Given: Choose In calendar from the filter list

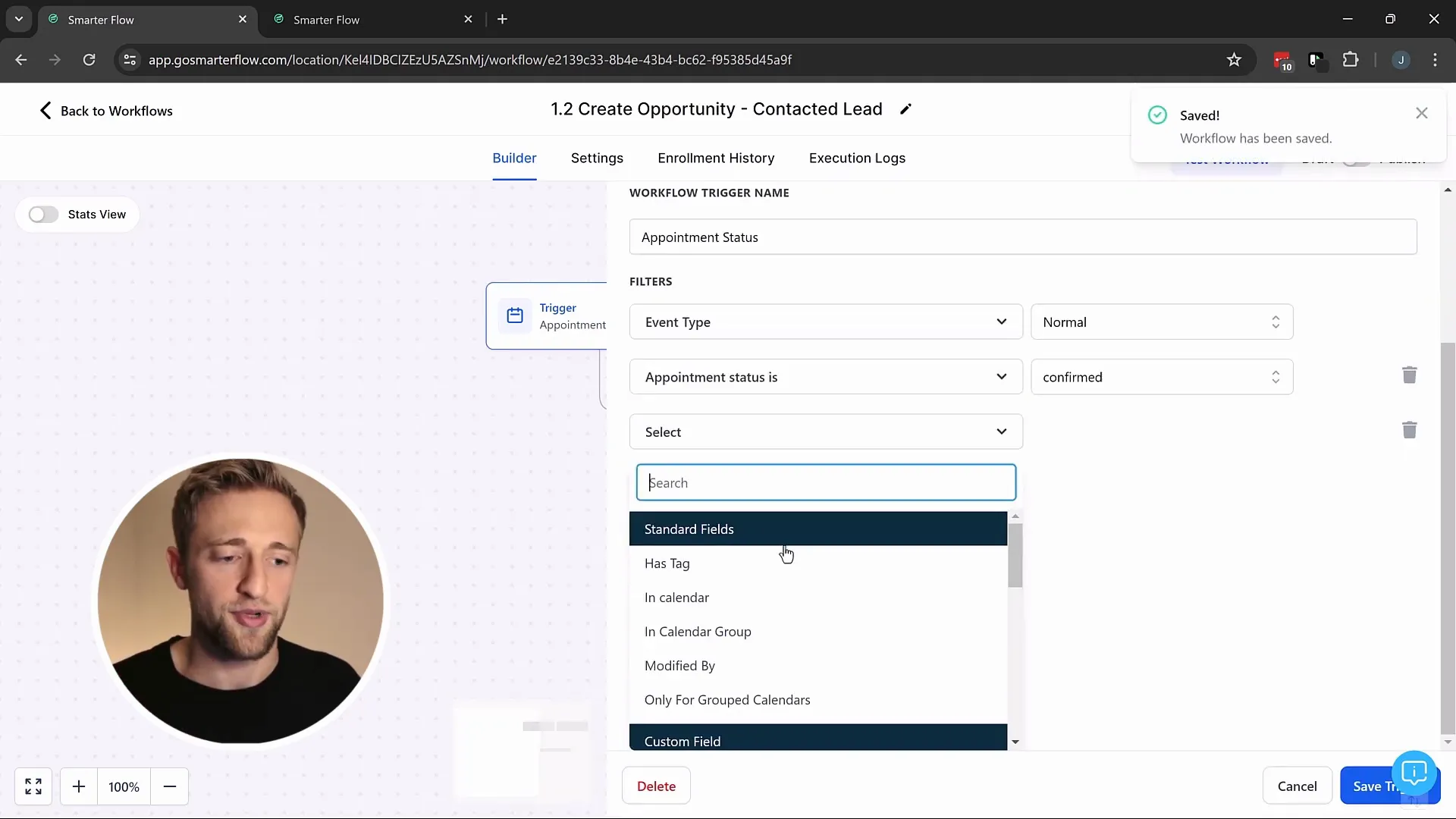Looking at the screenshot, I should point(818,598).
